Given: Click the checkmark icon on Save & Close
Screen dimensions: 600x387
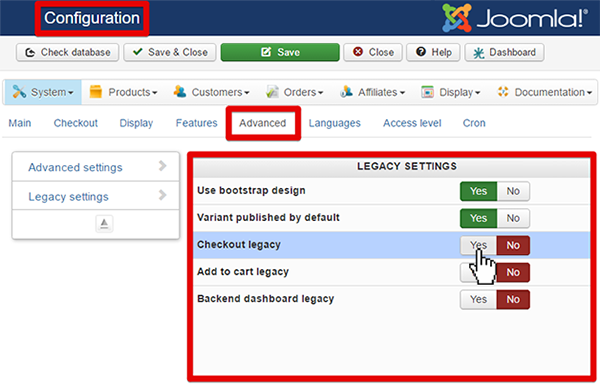Looking at the screenshot, I should [138, 52].
